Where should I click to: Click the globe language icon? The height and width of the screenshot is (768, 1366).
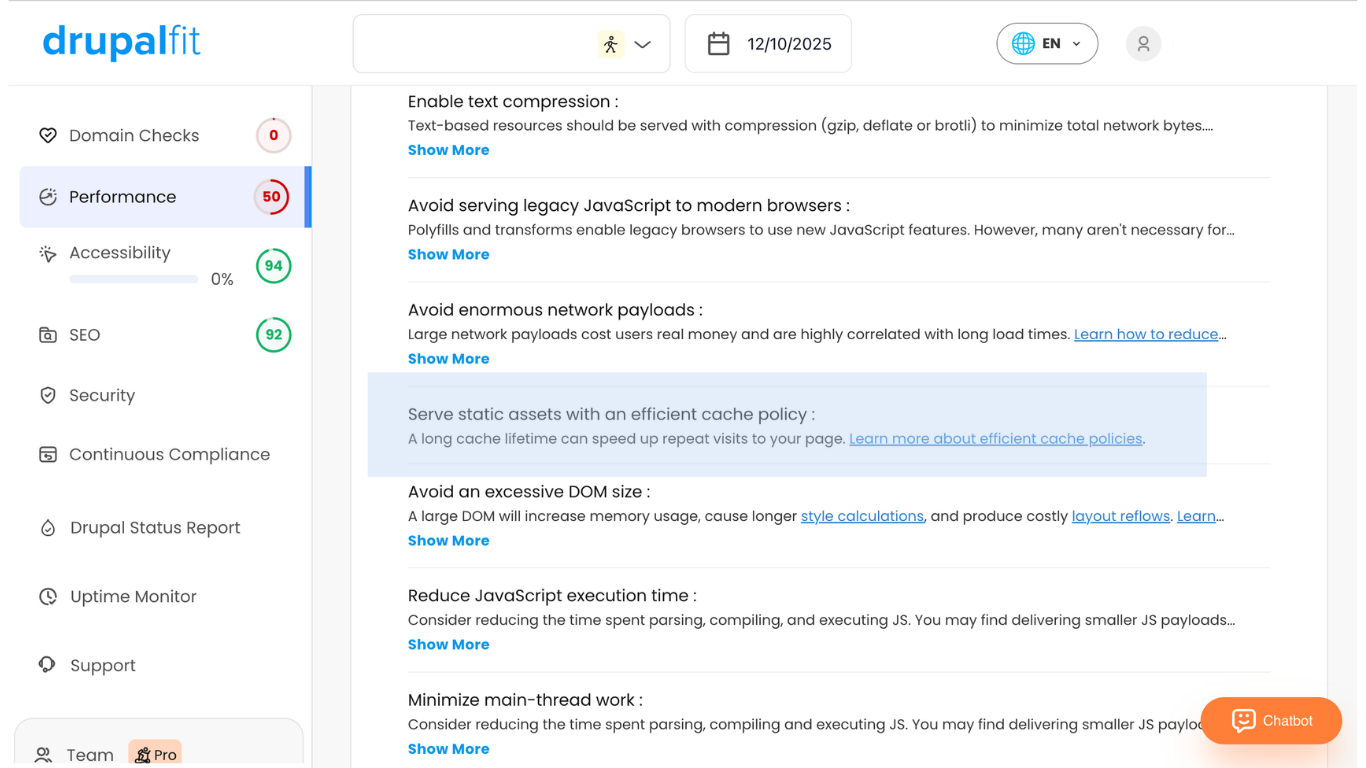click(1023, 44)
